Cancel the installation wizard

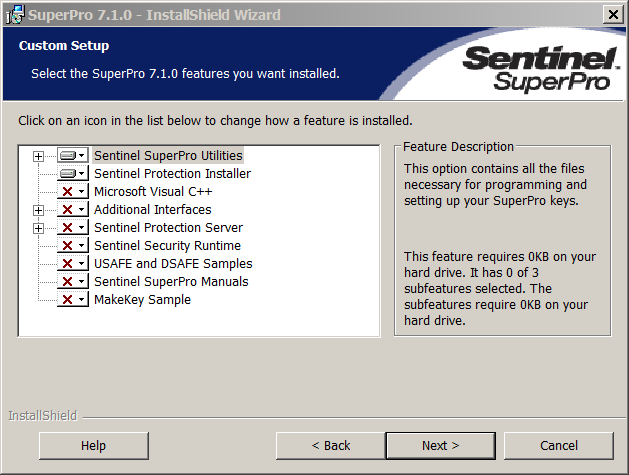click(x=559, y=446)
